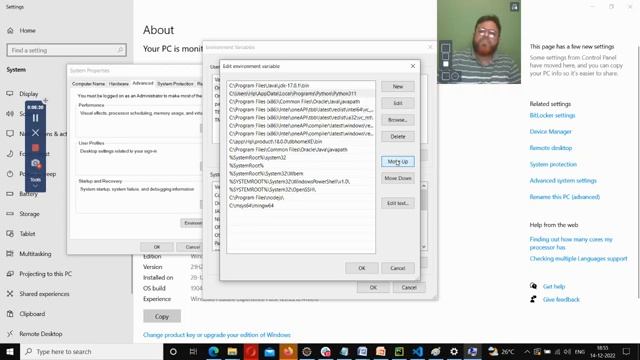Open Tablet settings in the sidebar

(x=27, y=234)
